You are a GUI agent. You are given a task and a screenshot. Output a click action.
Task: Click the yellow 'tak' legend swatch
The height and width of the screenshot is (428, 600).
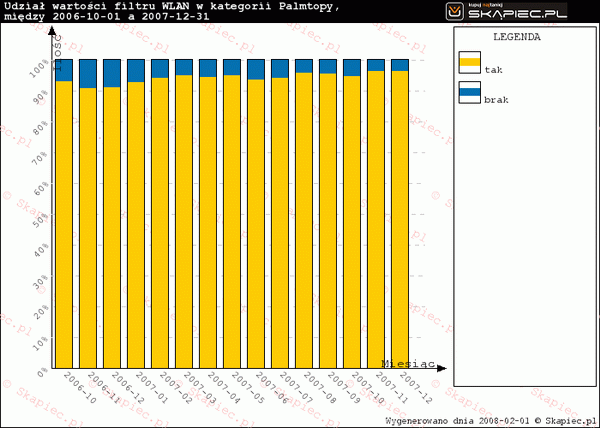(470, 62)
